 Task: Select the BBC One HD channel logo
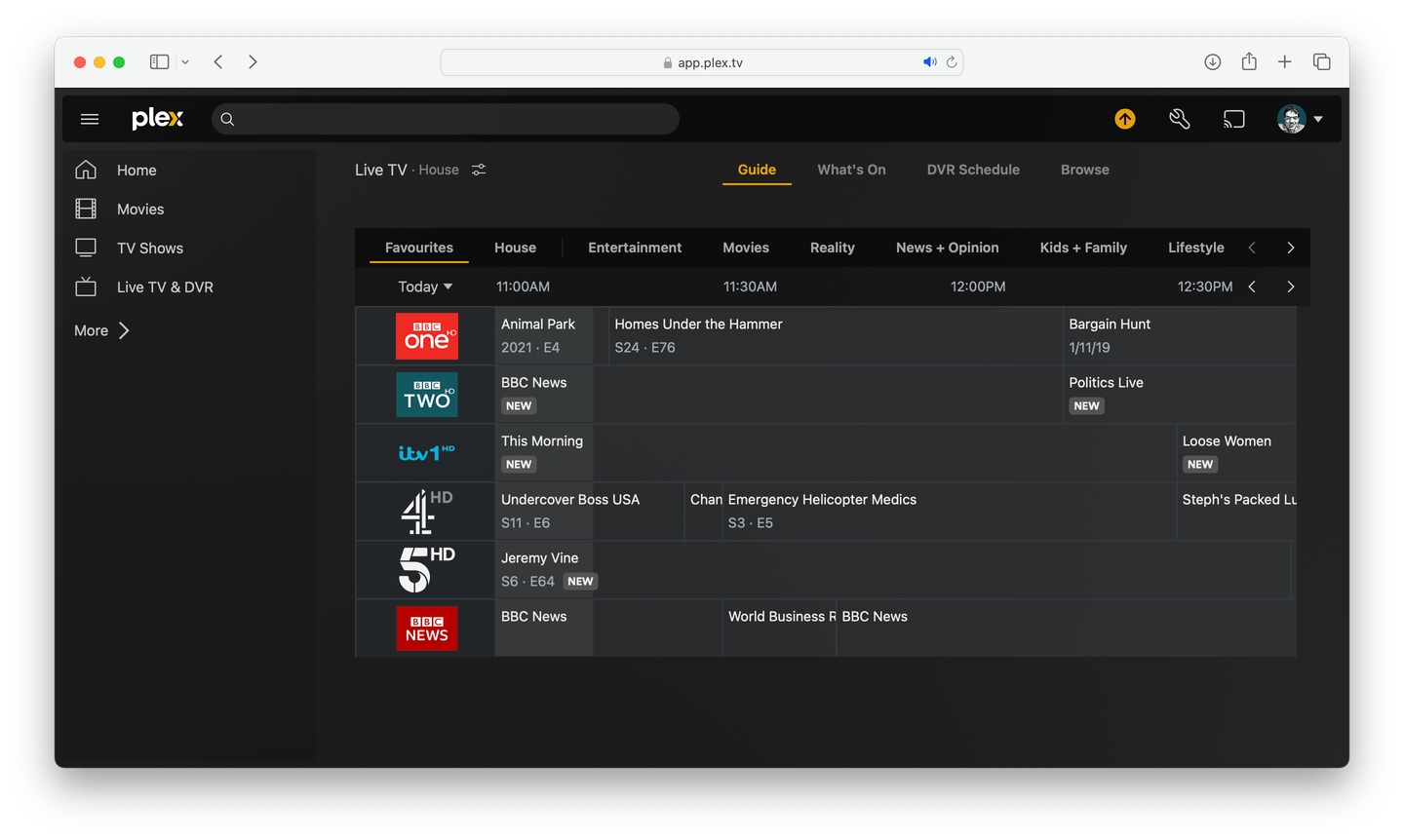point(426,336)
